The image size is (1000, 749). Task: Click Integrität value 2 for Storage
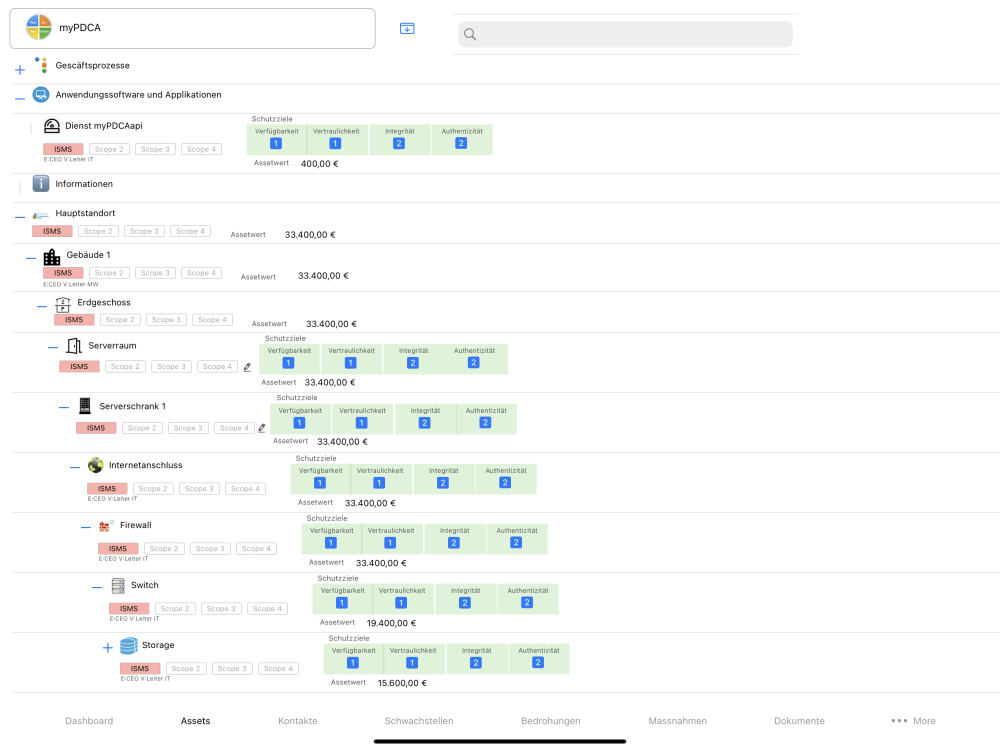476,663
